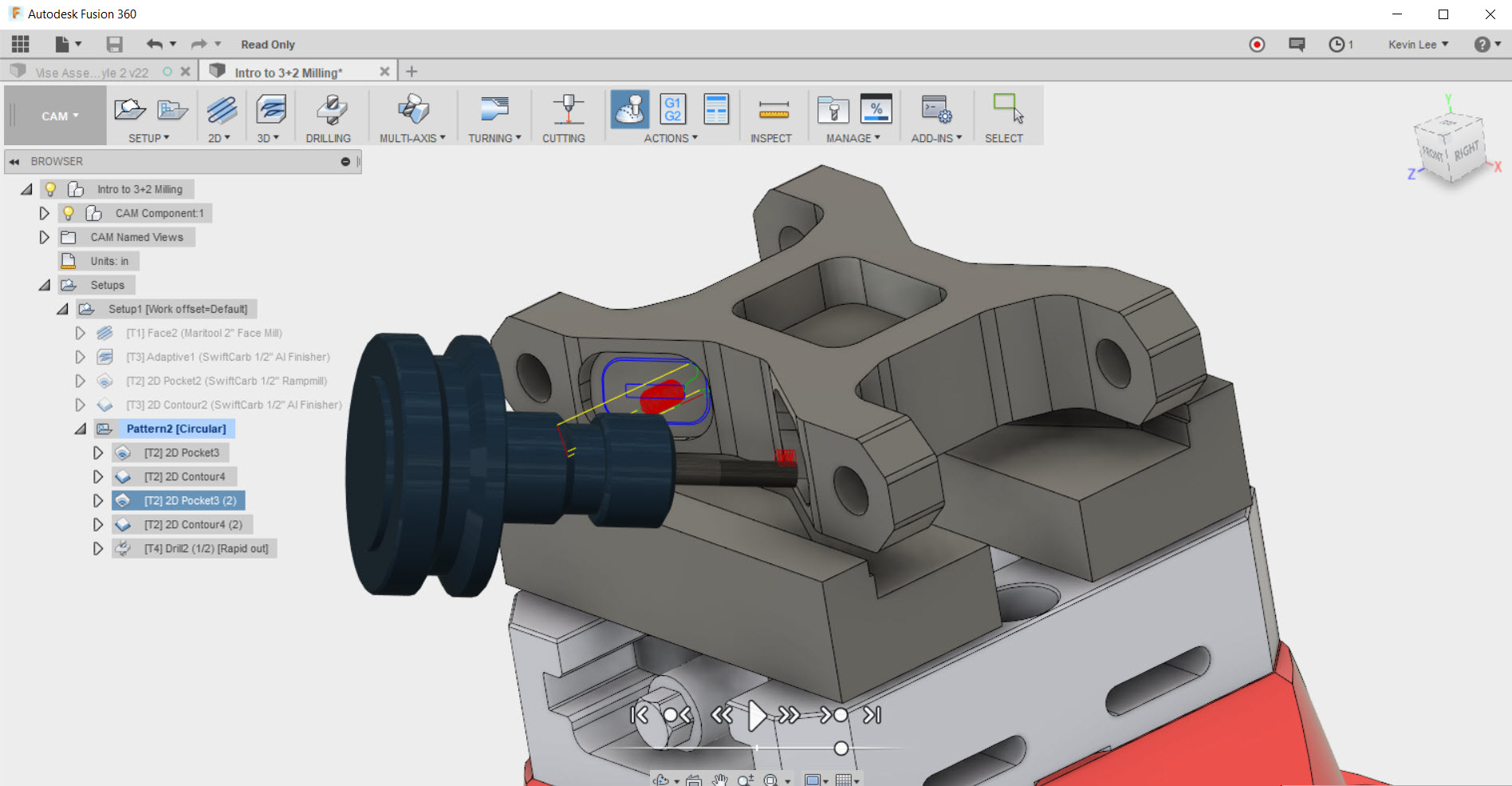
Task: Click the New Setup icon
Action: [129, 109]
